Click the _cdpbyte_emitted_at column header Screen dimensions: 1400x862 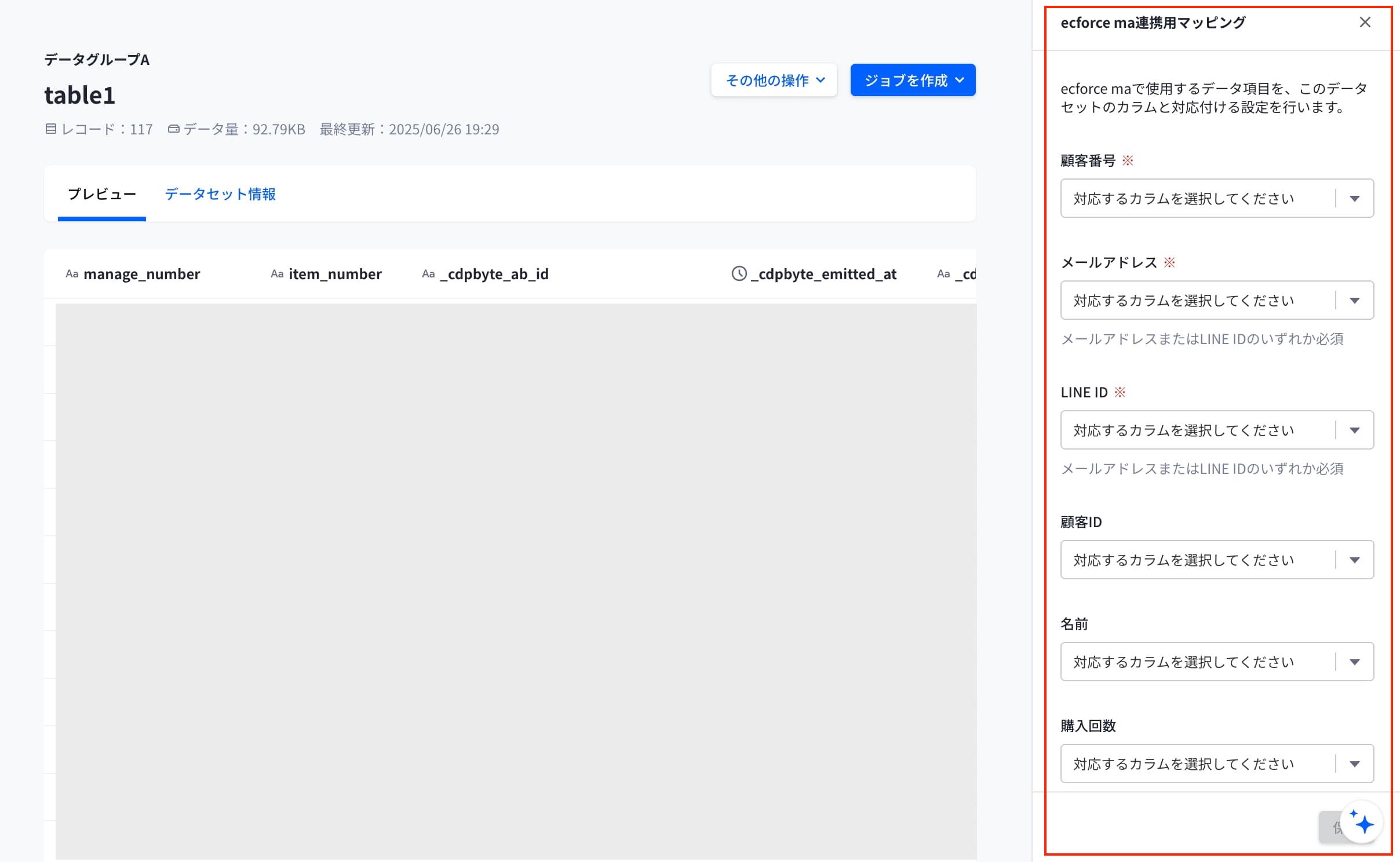(x=814, y=274)
